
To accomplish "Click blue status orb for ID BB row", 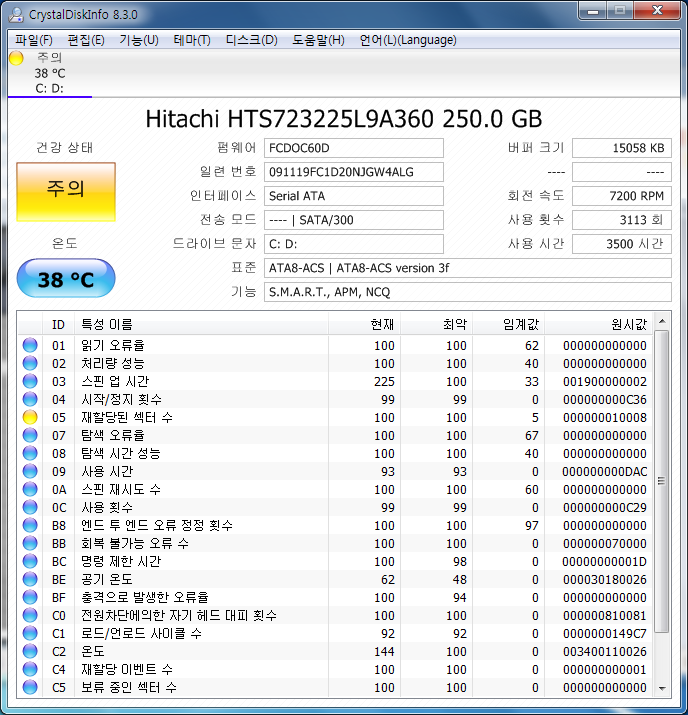I will (30, 544).
